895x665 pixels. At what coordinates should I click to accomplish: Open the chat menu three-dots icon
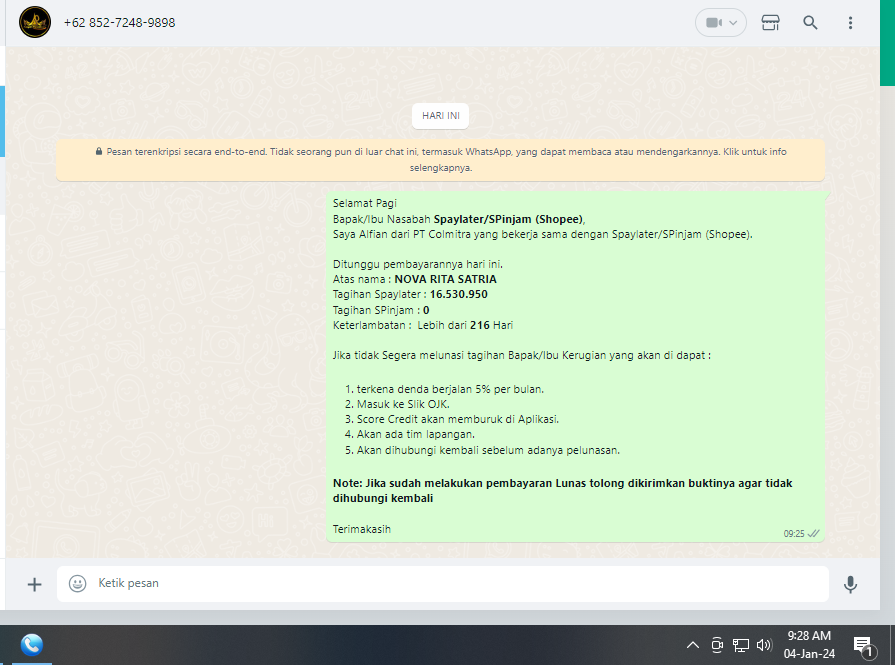point(850,23)
